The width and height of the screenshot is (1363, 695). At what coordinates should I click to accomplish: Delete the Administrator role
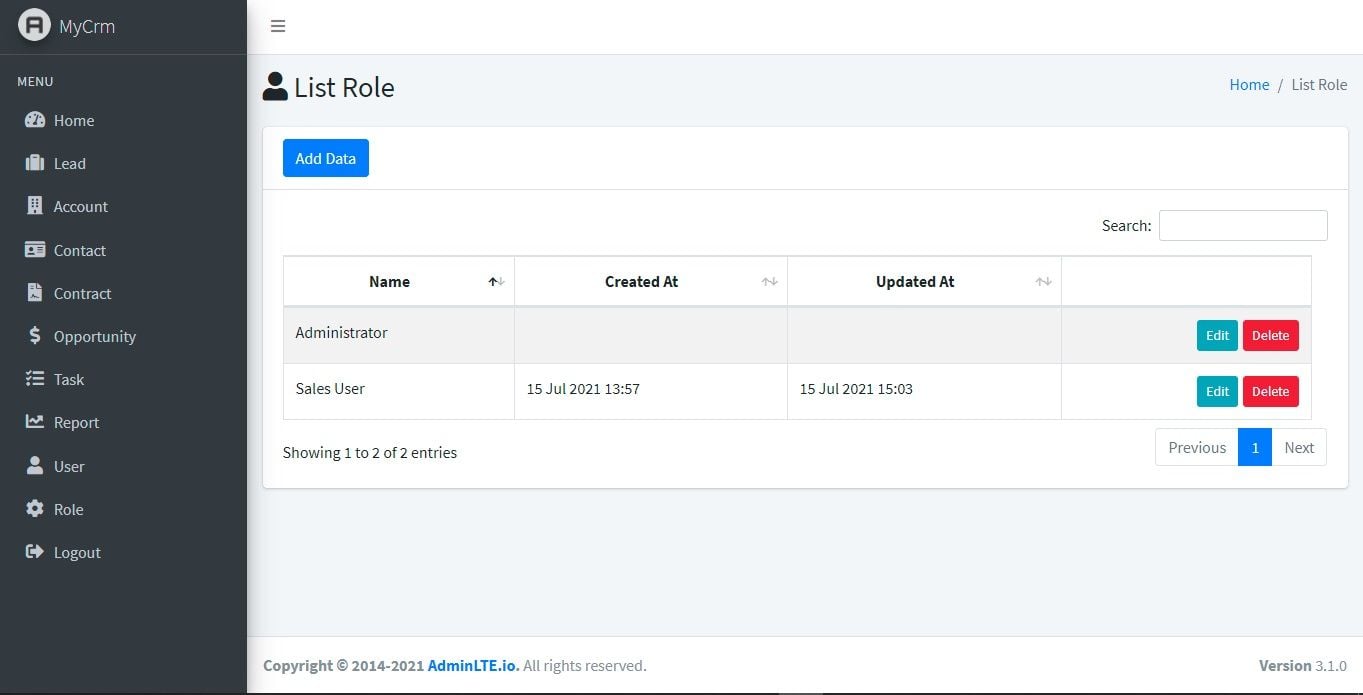1270,335
